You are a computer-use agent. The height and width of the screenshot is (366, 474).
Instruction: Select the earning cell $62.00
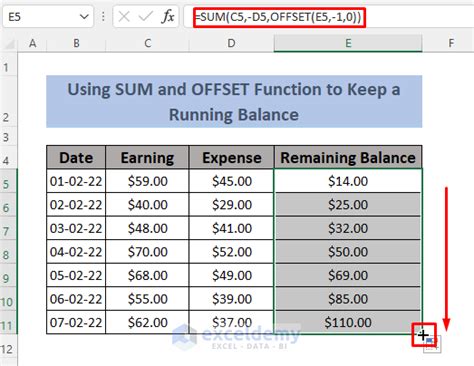(147, 322)
